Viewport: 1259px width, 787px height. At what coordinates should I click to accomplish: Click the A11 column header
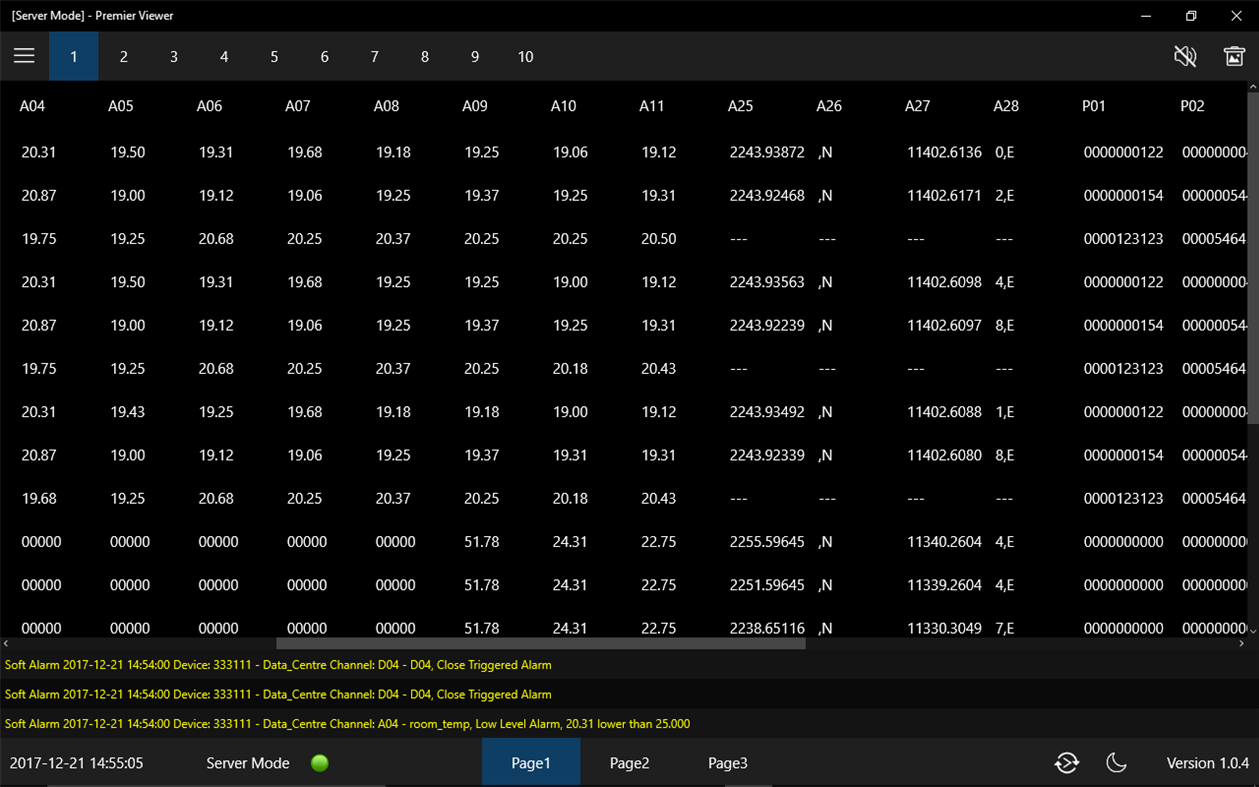(651, 106)
